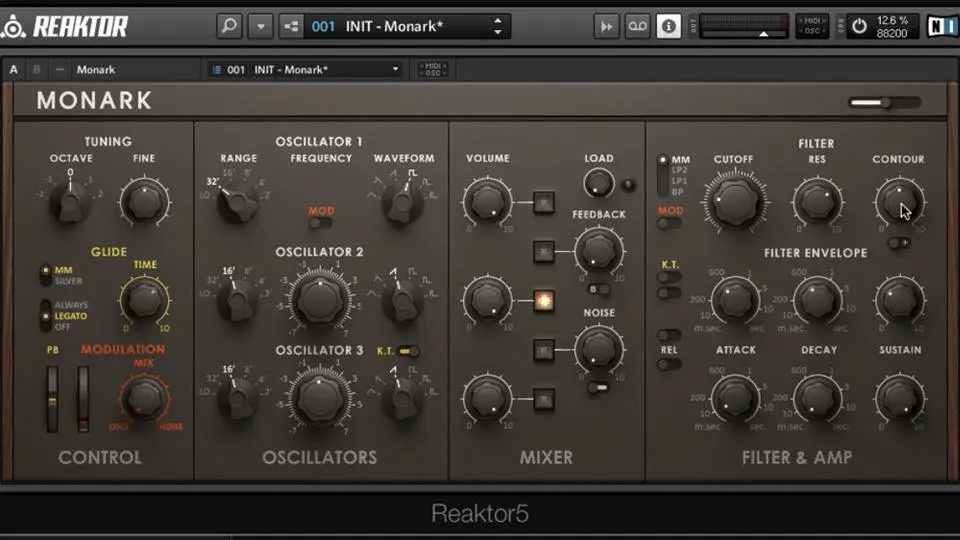Viewport: 960px width, 540px height.
Task: Toggle the audio engine power button
Action: tap(860, 26)
